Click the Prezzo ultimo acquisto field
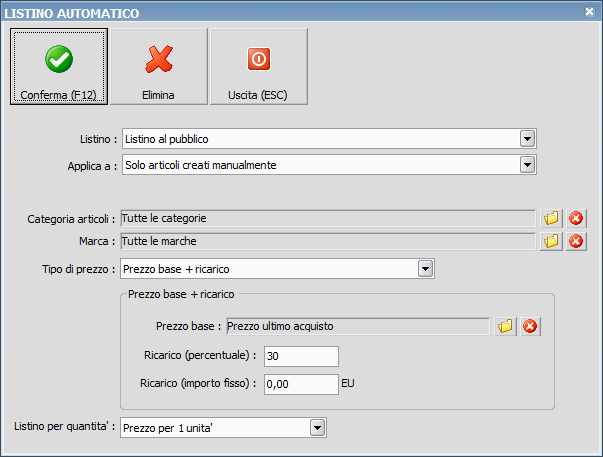Viewport: 603px width, 457px height. coord(358,327)
